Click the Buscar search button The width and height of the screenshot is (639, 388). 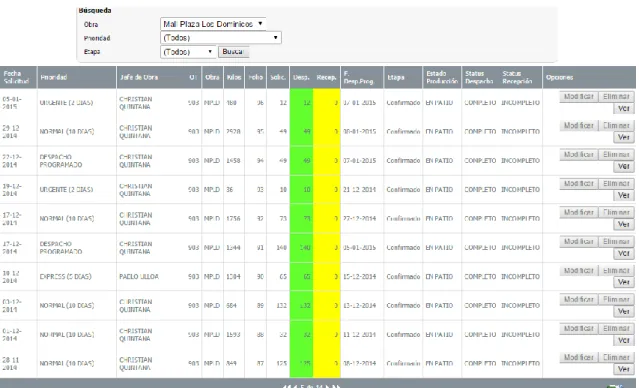233,52
